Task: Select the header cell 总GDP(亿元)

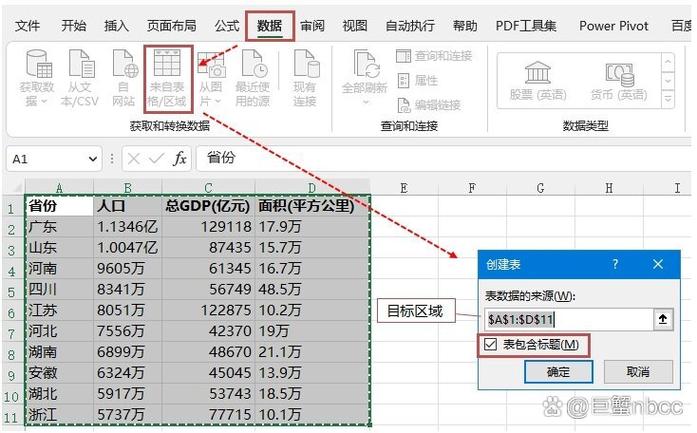Action: (x=208, y=206)
